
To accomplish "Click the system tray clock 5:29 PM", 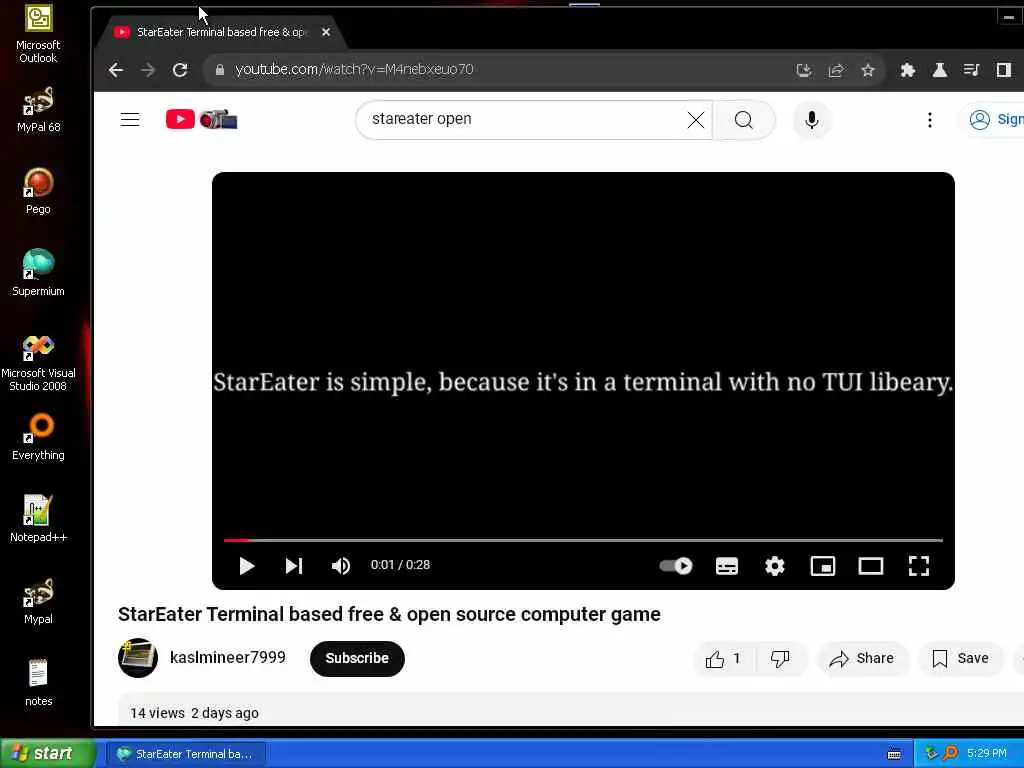I will click(x=987, y=753).
